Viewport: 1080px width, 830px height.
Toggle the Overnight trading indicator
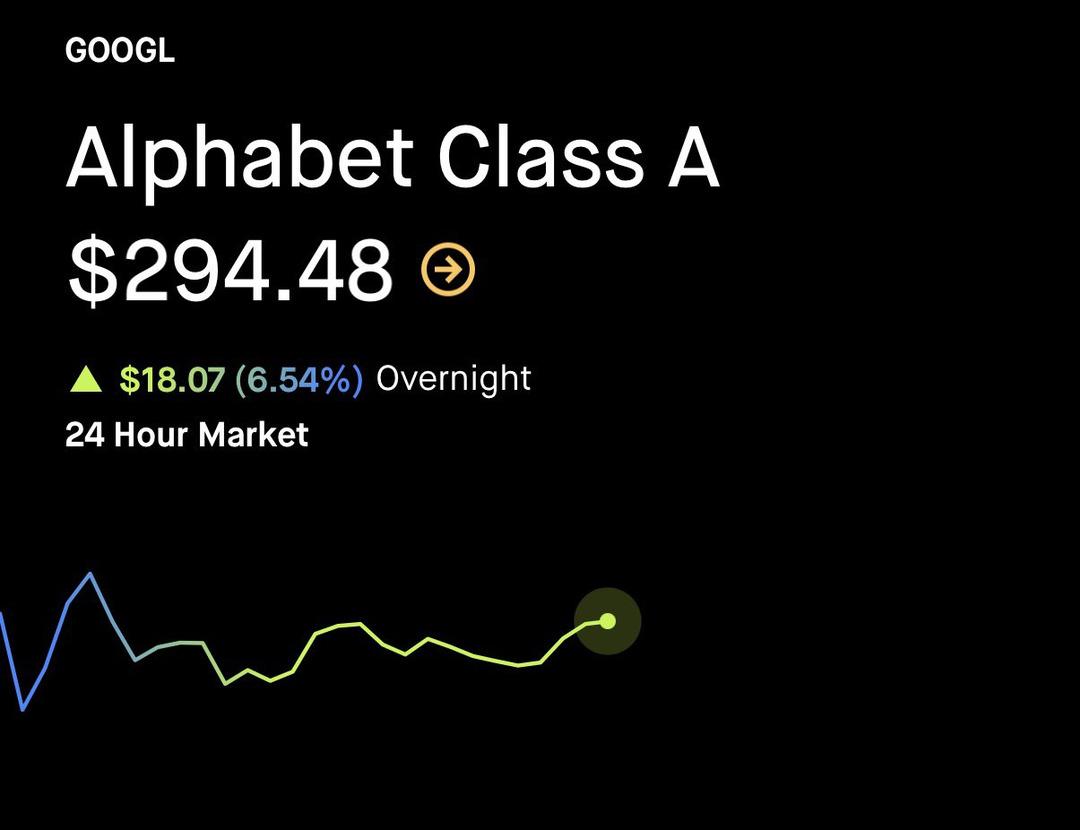pyautogui.click(x=452, y=378)
